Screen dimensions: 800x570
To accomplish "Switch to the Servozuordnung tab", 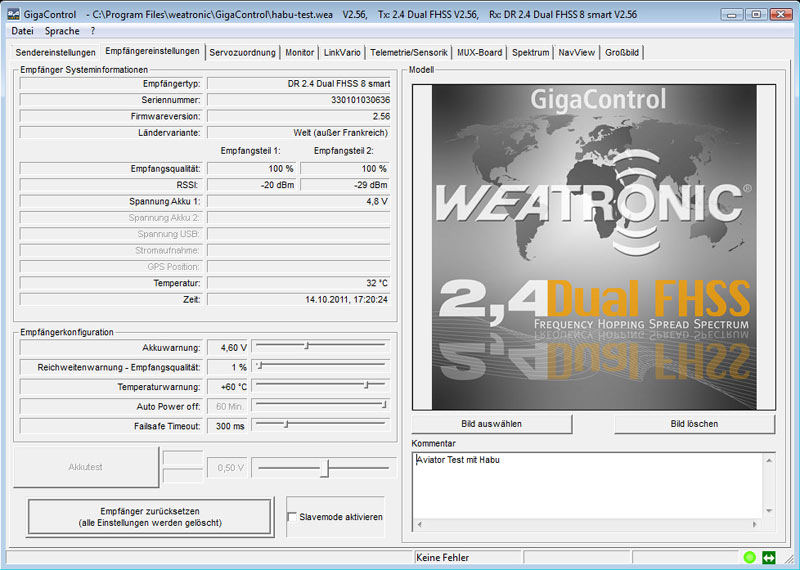I will click(x=242, y=53).
